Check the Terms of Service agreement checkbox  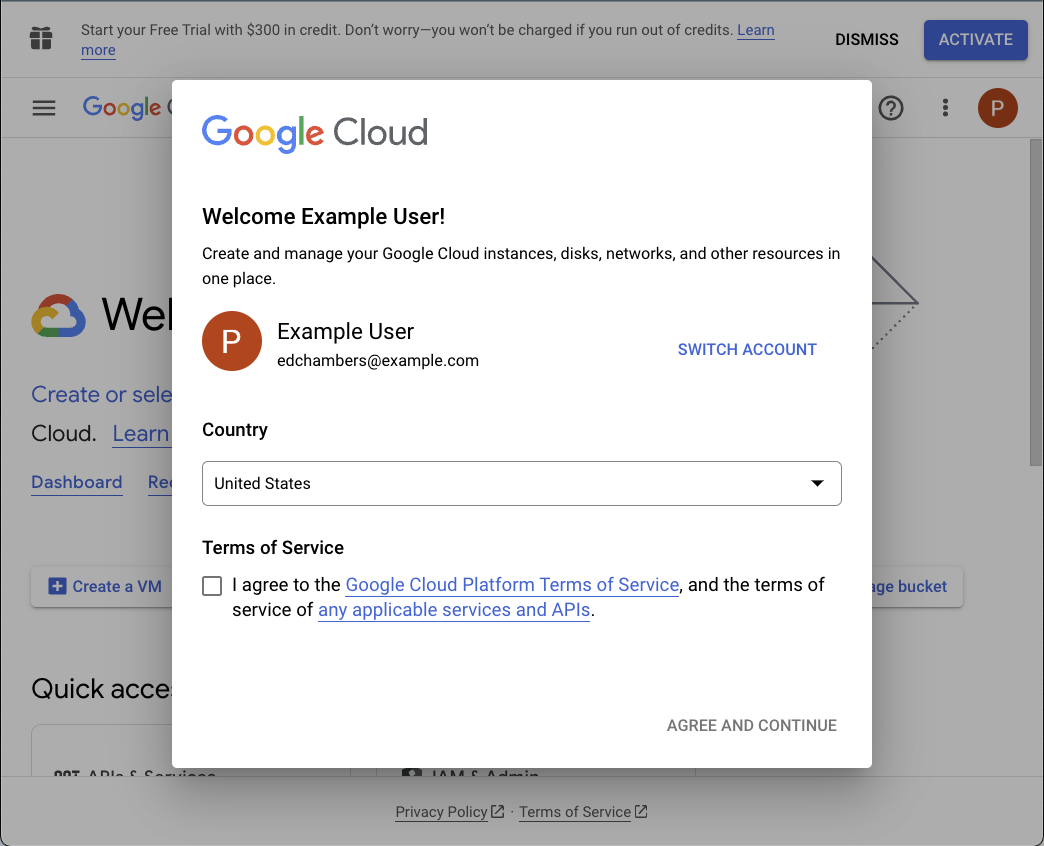point(212,586)
